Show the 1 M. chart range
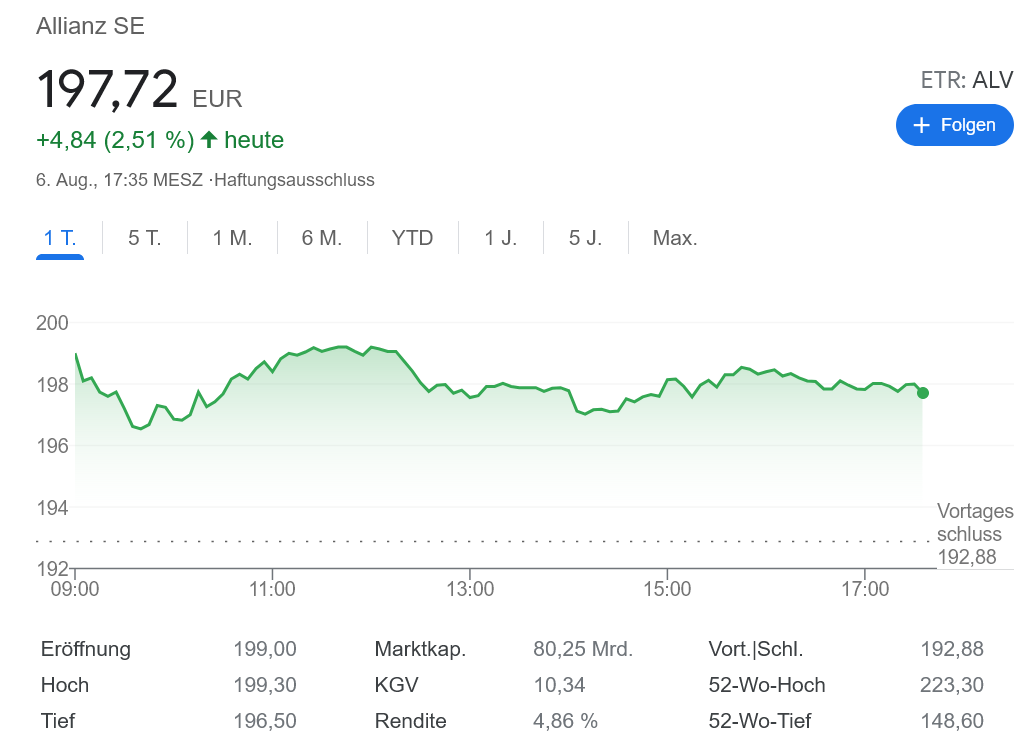The image size is (1024, 747). pos(232,238)
